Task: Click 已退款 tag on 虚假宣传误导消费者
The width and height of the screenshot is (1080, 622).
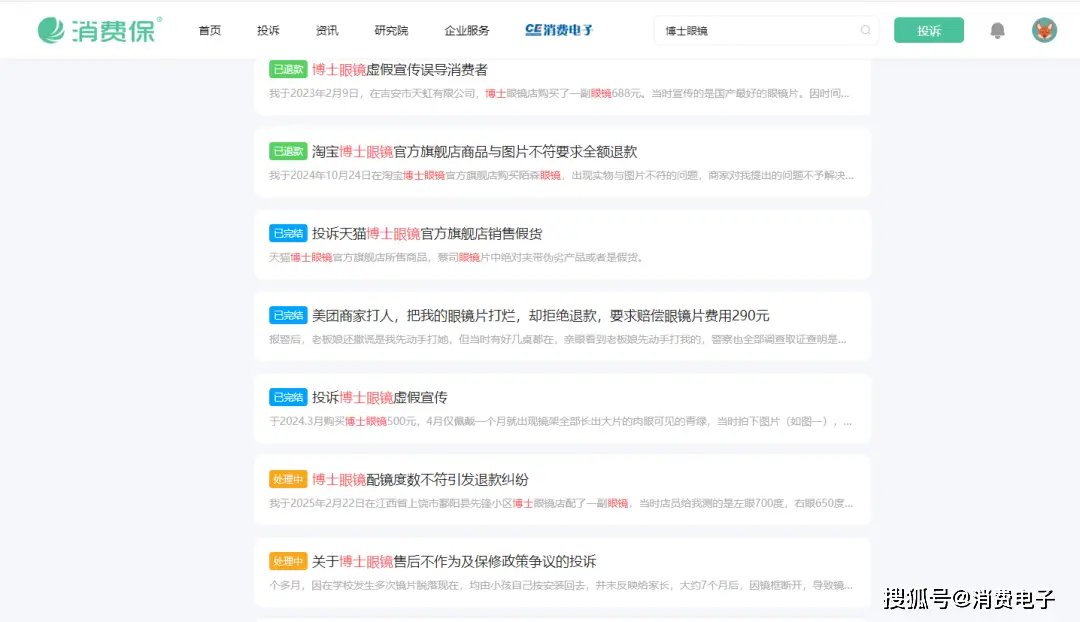Action: point(288,70)
